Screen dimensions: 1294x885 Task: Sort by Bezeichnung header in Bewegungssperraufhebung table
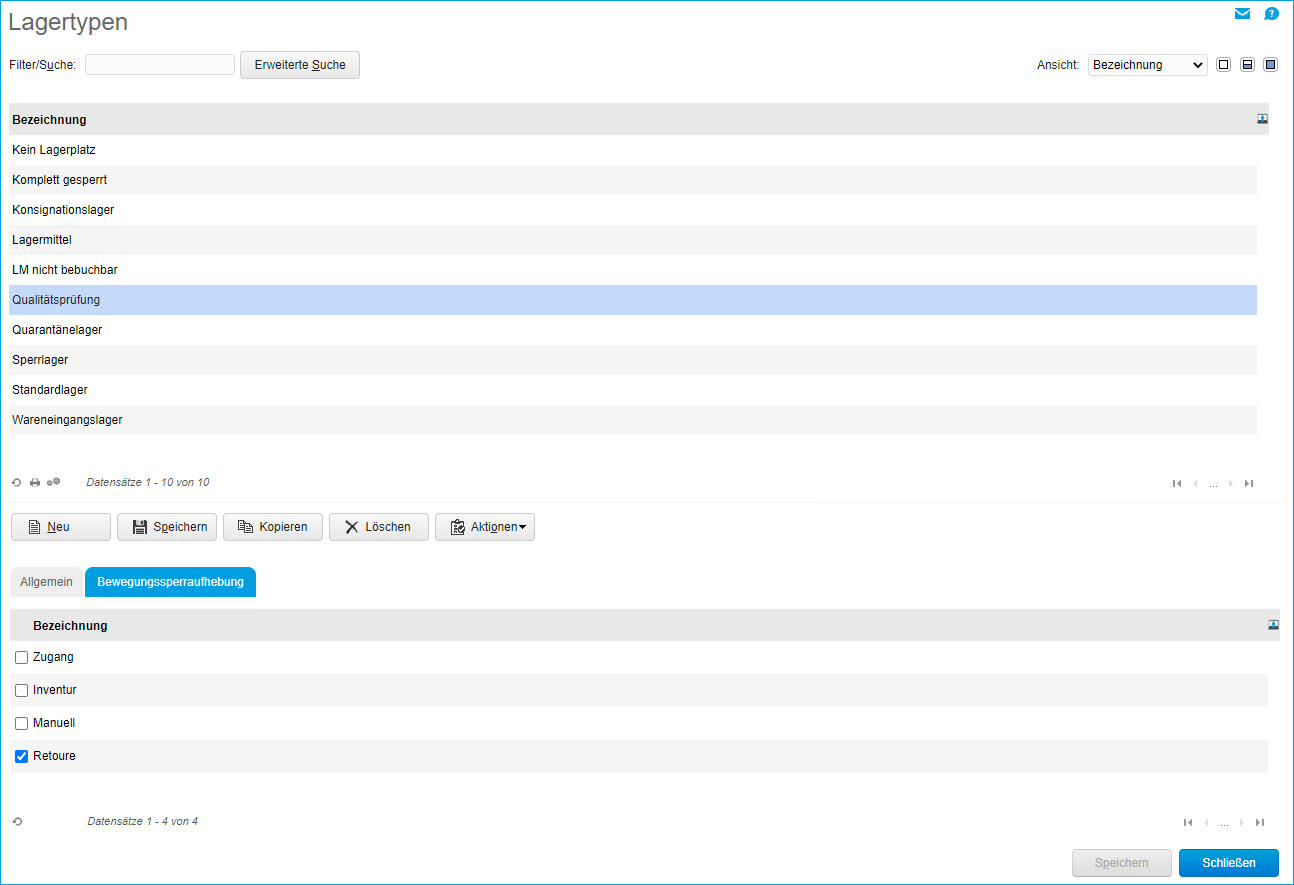tap(70, 626)
